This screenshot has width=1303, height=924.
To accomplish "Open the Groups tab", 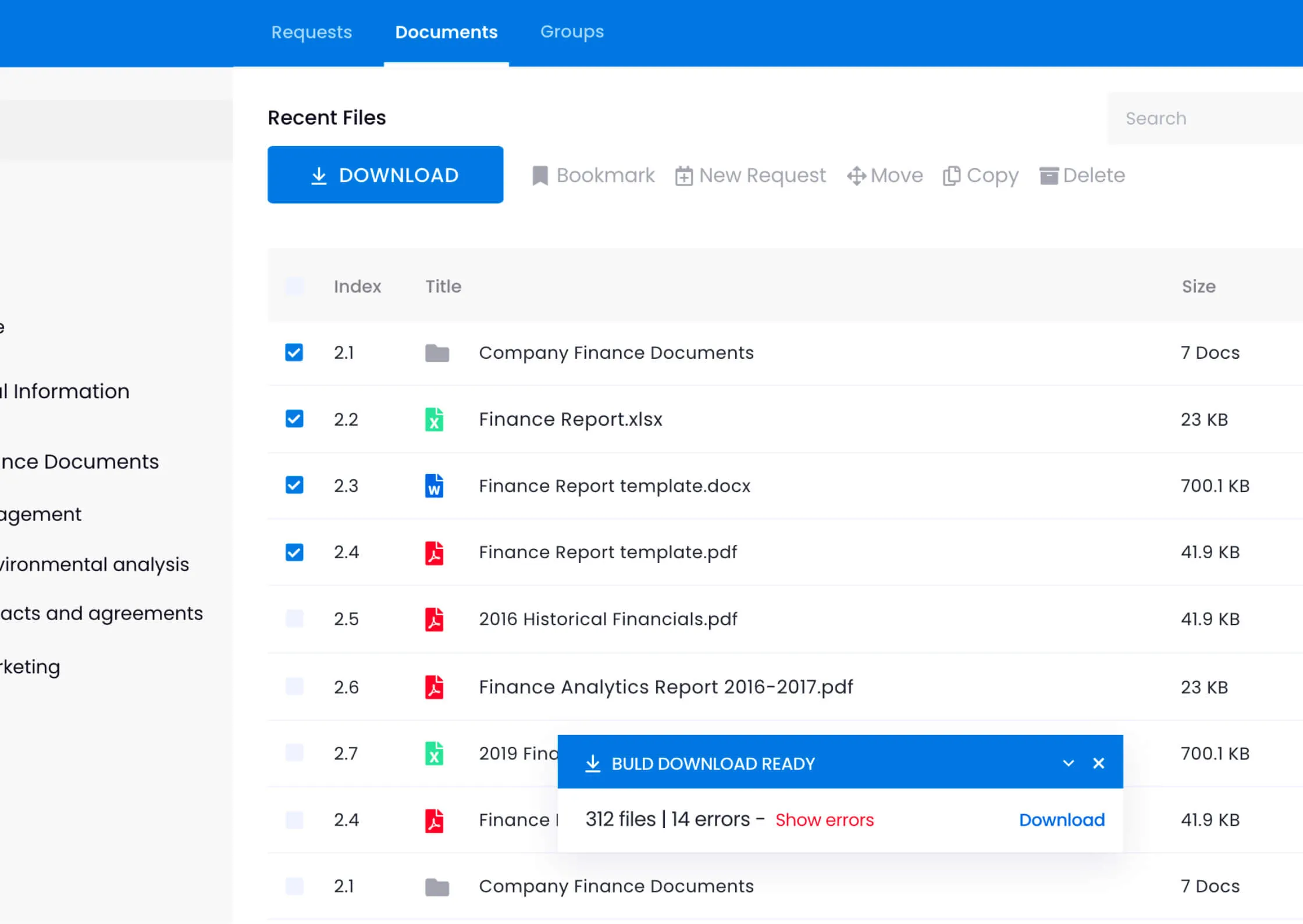I will point(572,32).
